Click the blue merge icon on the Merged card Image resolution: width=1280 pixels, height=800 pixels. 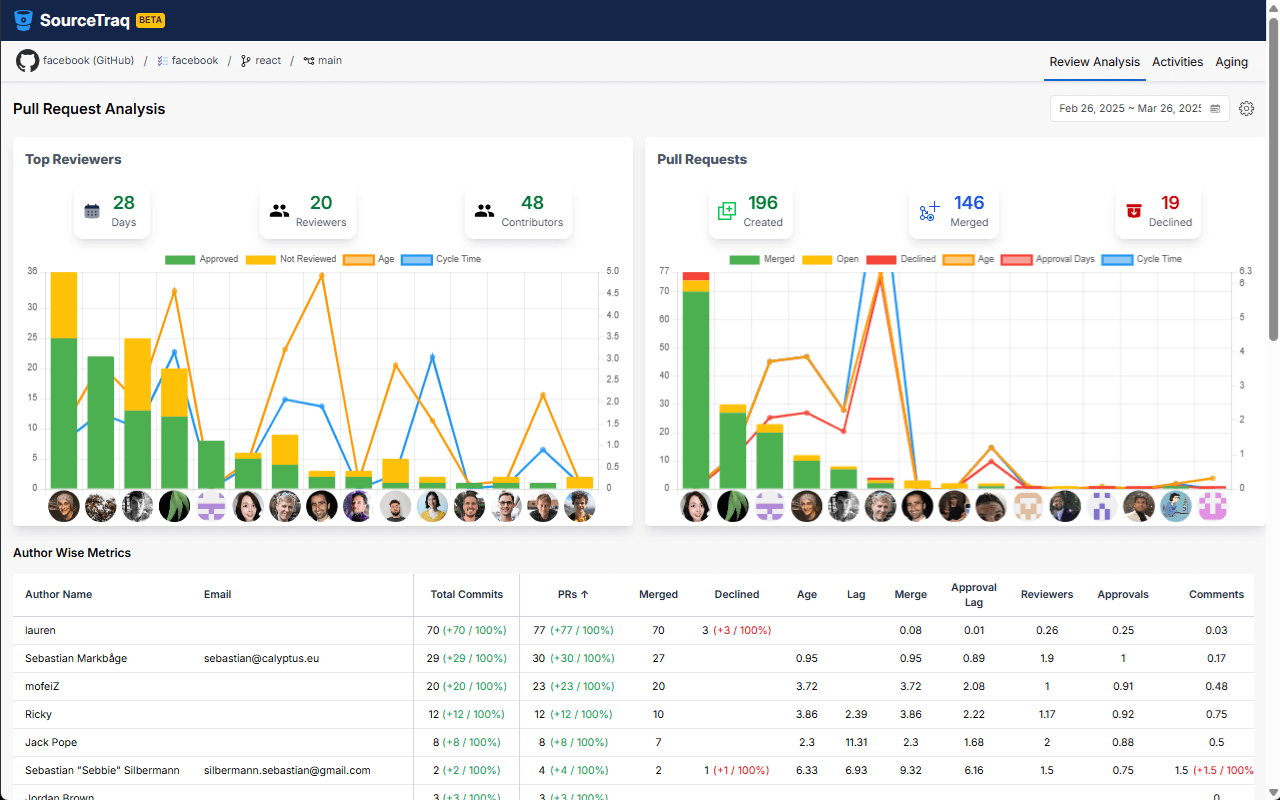click(x=928, y=211)
